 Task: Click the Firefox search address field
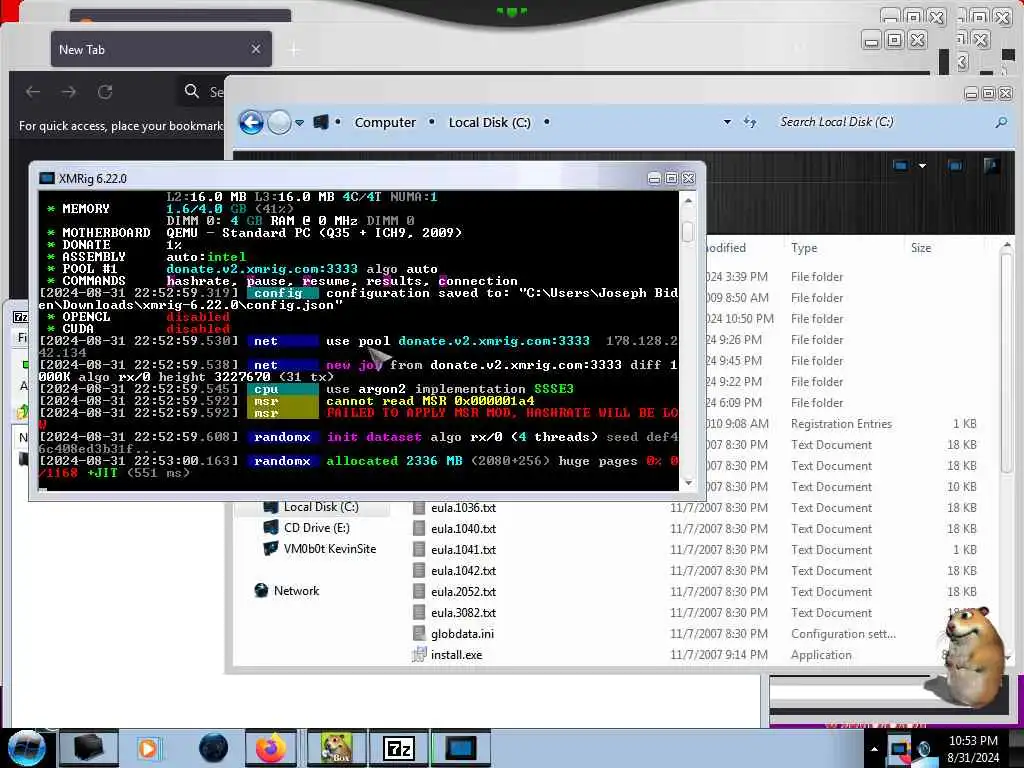tap(202, 92)
